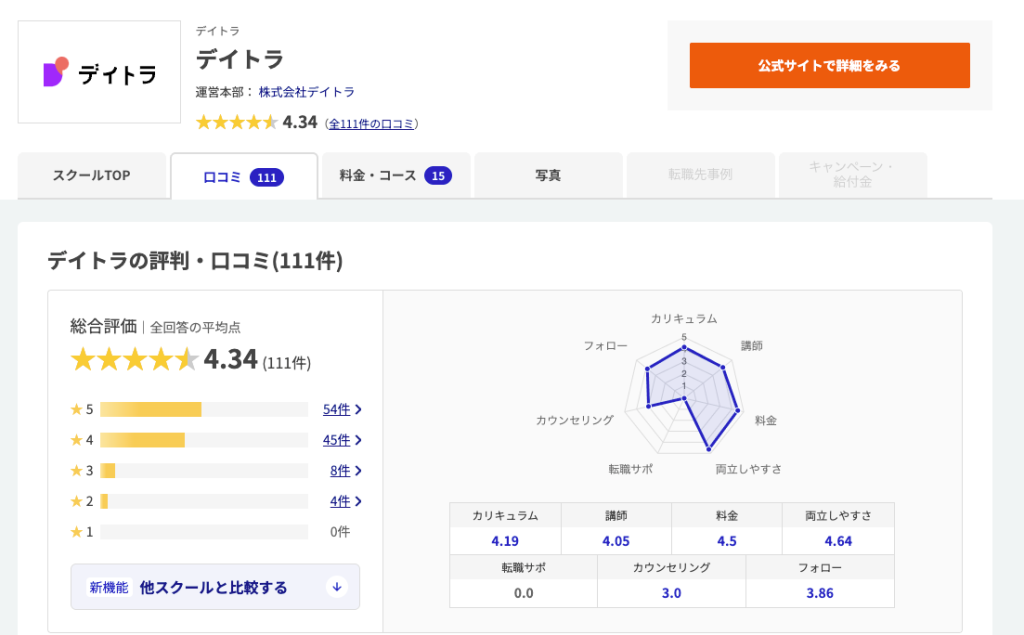Click the radar chart in the review summary
Image resolution: width=1024 pixels, height=635 pixels.
point(683,395)
